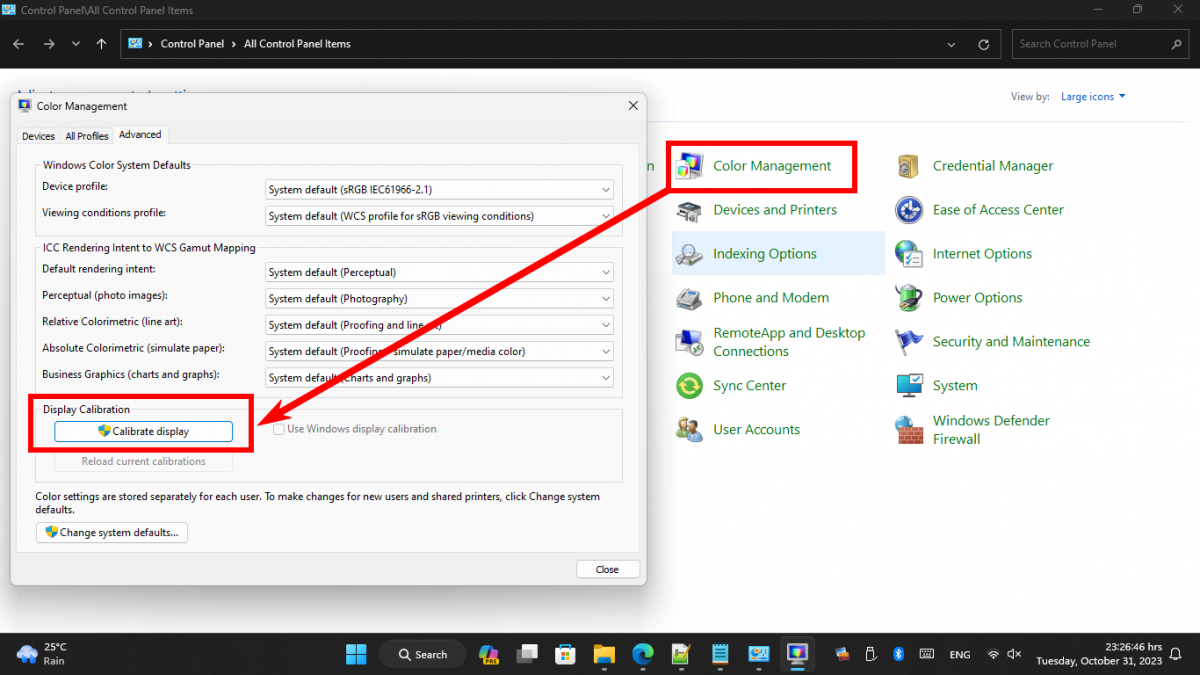Launch Microsoft Edge from the taskbar

642,654
